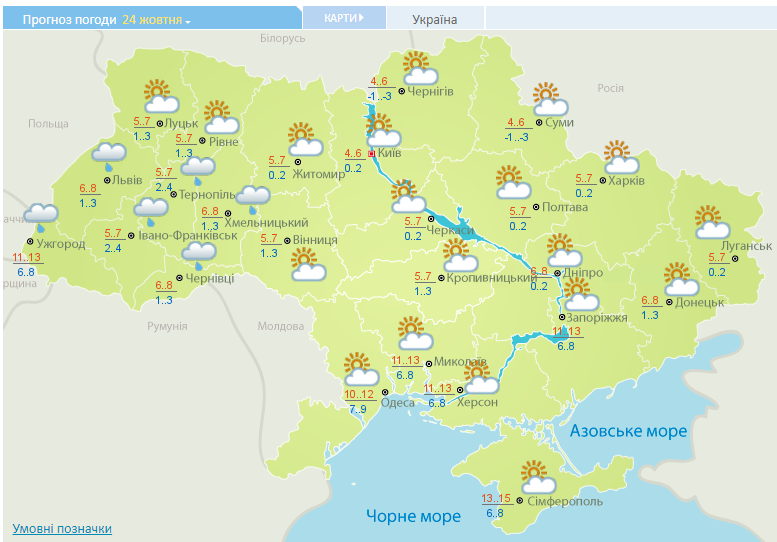Select the Україна tab
Image resolution: width=777 pixels, height=542 pixels.
coord(435,20)
